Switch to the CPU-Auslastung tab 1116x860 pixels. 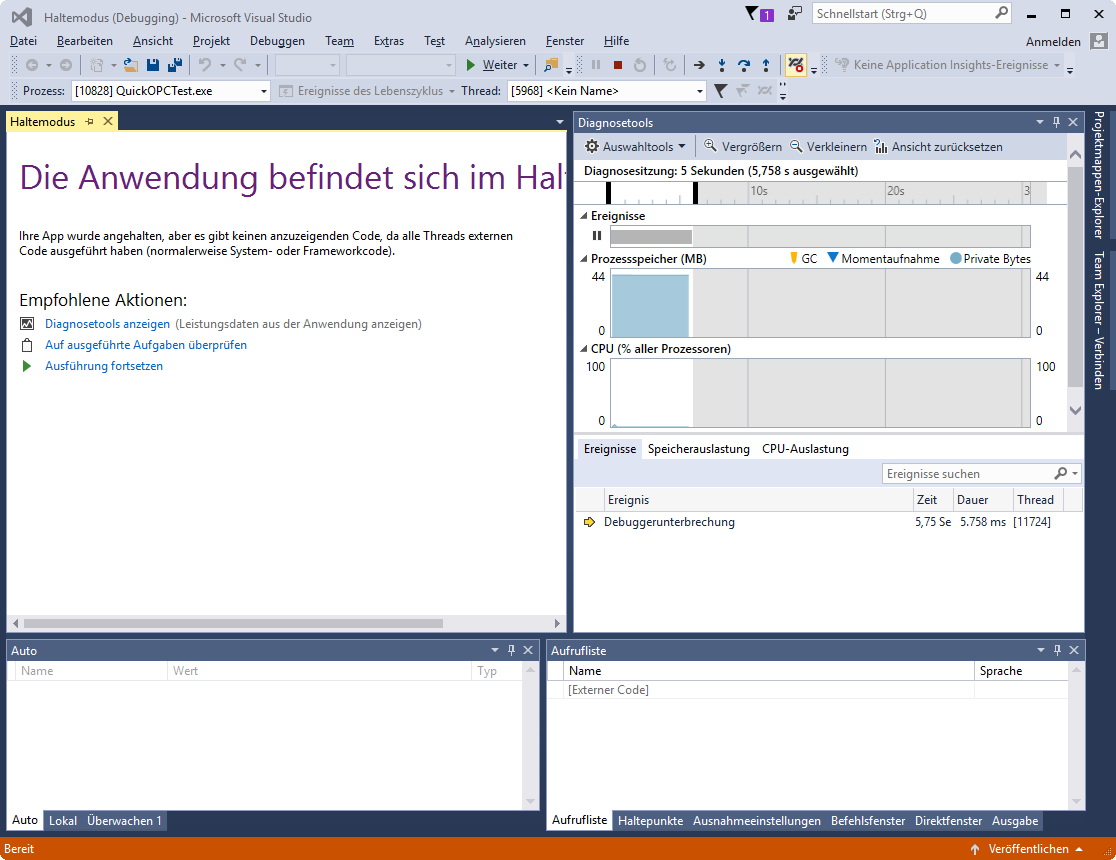tap(805, 449)
